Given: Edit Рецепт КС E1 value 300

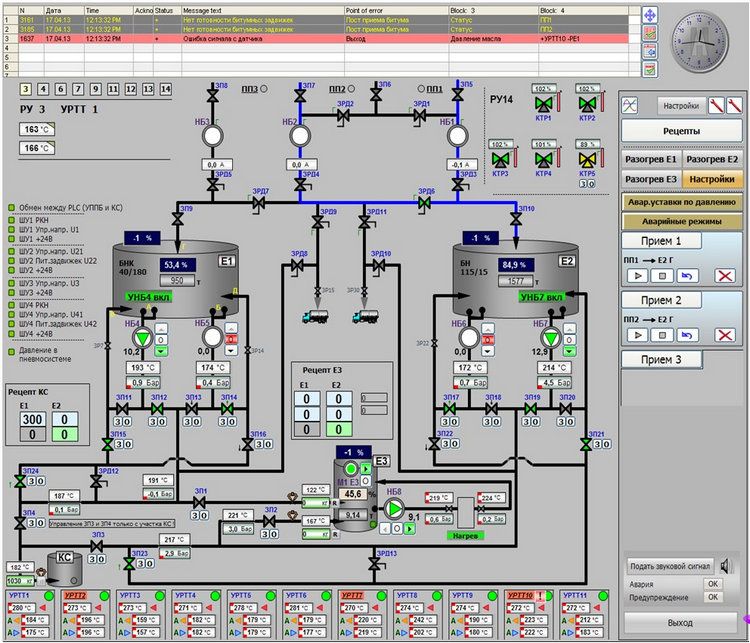Looking at the screenshot, I should coord(33,420).
